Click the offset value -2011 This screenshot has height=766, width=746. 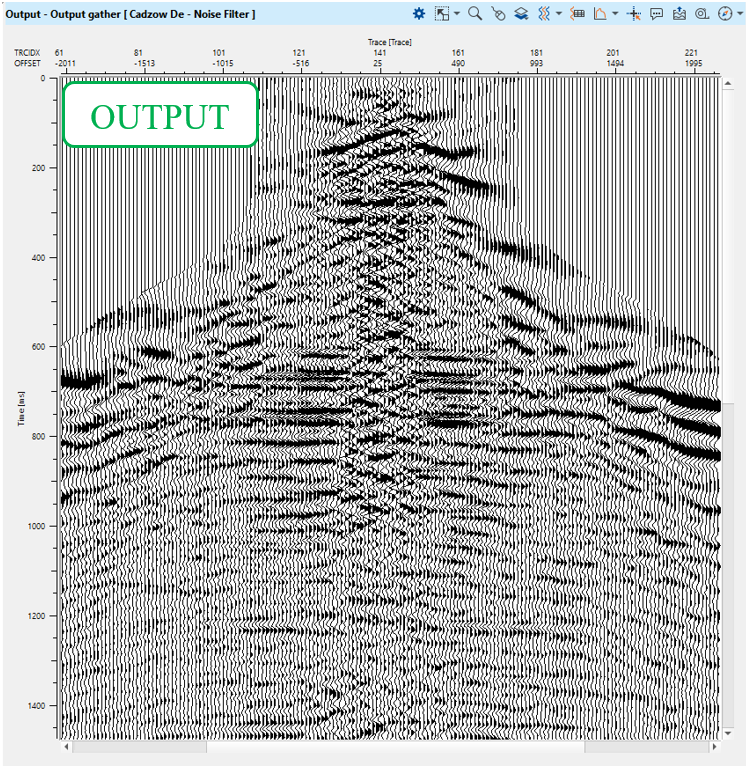pyautogui.click(x=65, y=64)
